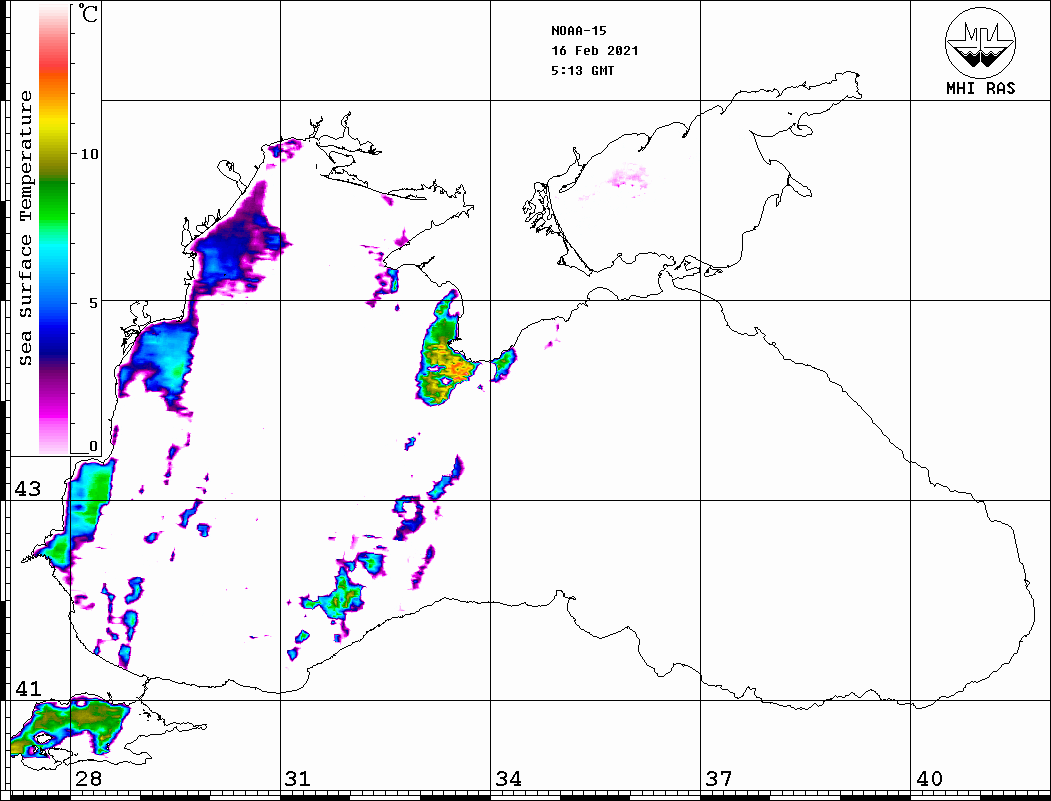Click the latitude label '43'
Viewport: 1051px width, 801px height.
[x=27, y=489]
